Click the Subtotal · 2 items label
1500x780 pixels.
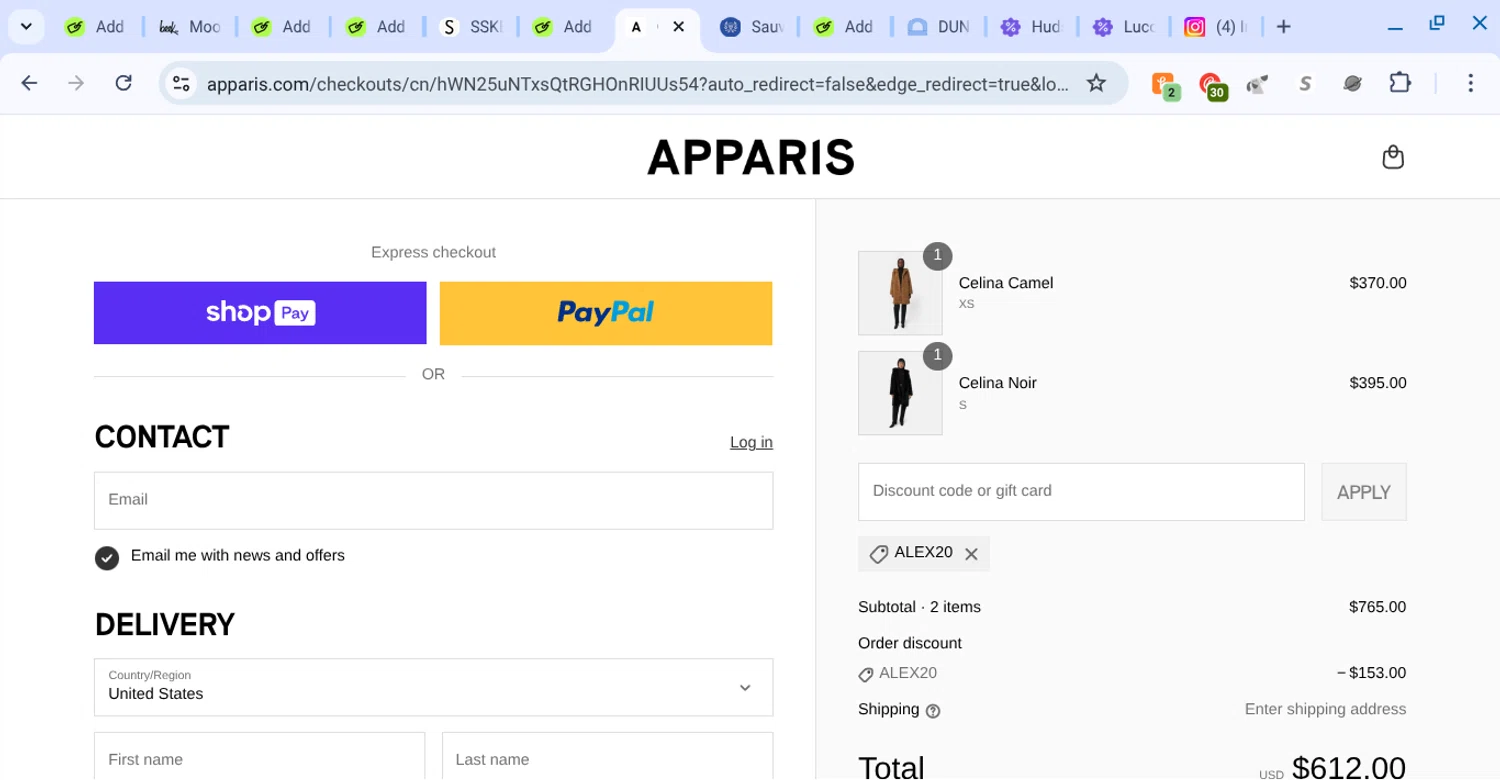pyautogui.click(x=919, y=607)
